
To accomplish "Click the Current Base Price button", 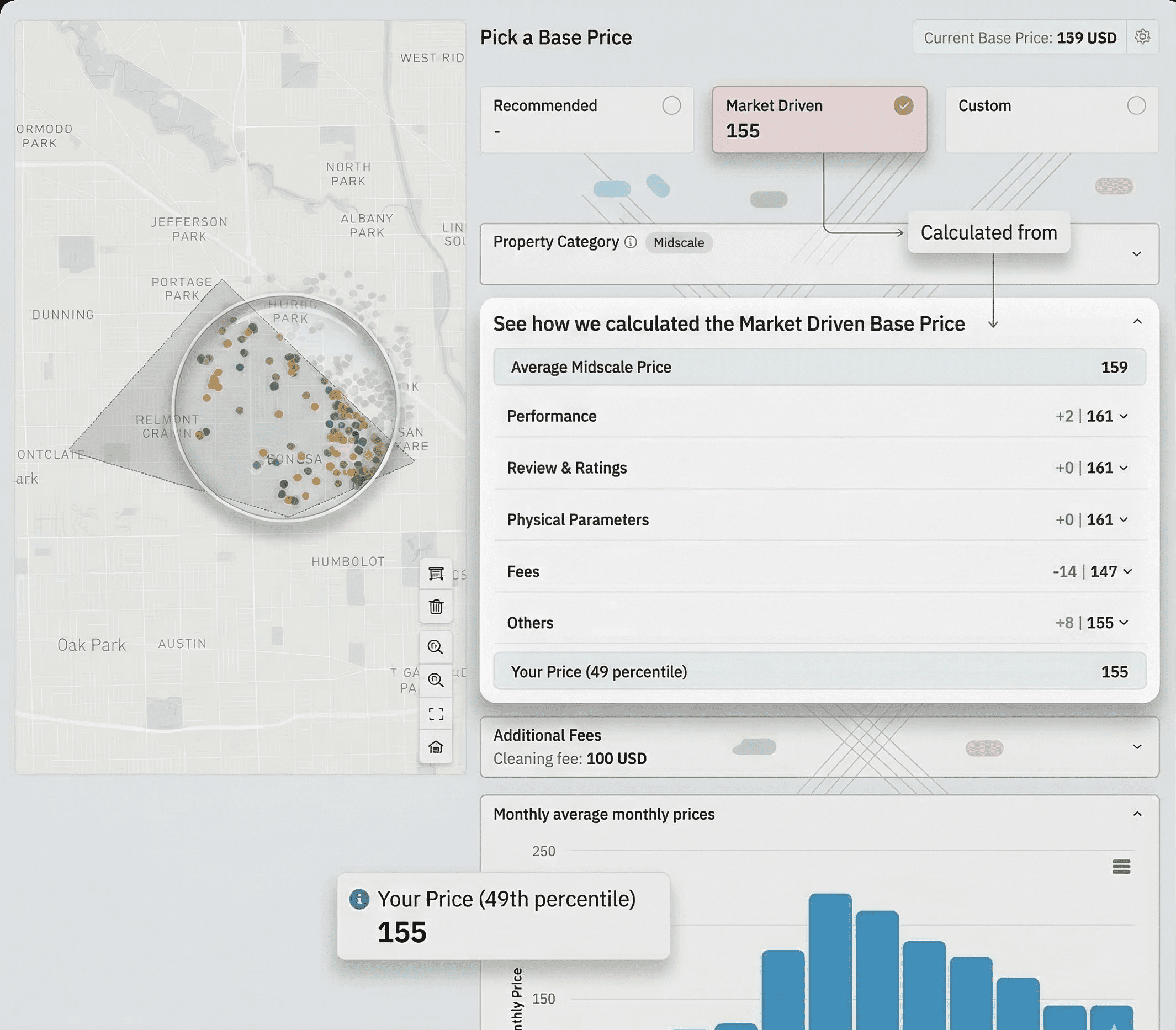I will click(1019, 38).
